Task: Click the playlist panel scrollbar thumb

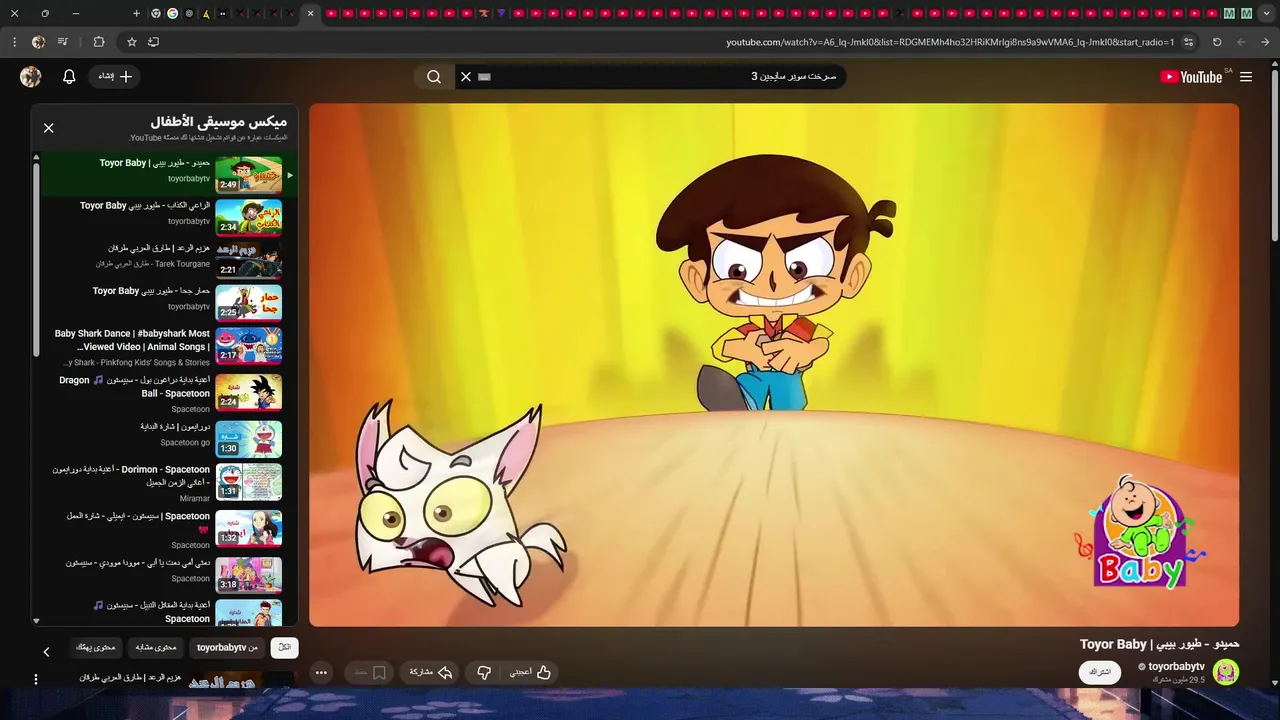Action: click(x=36, y=260)
